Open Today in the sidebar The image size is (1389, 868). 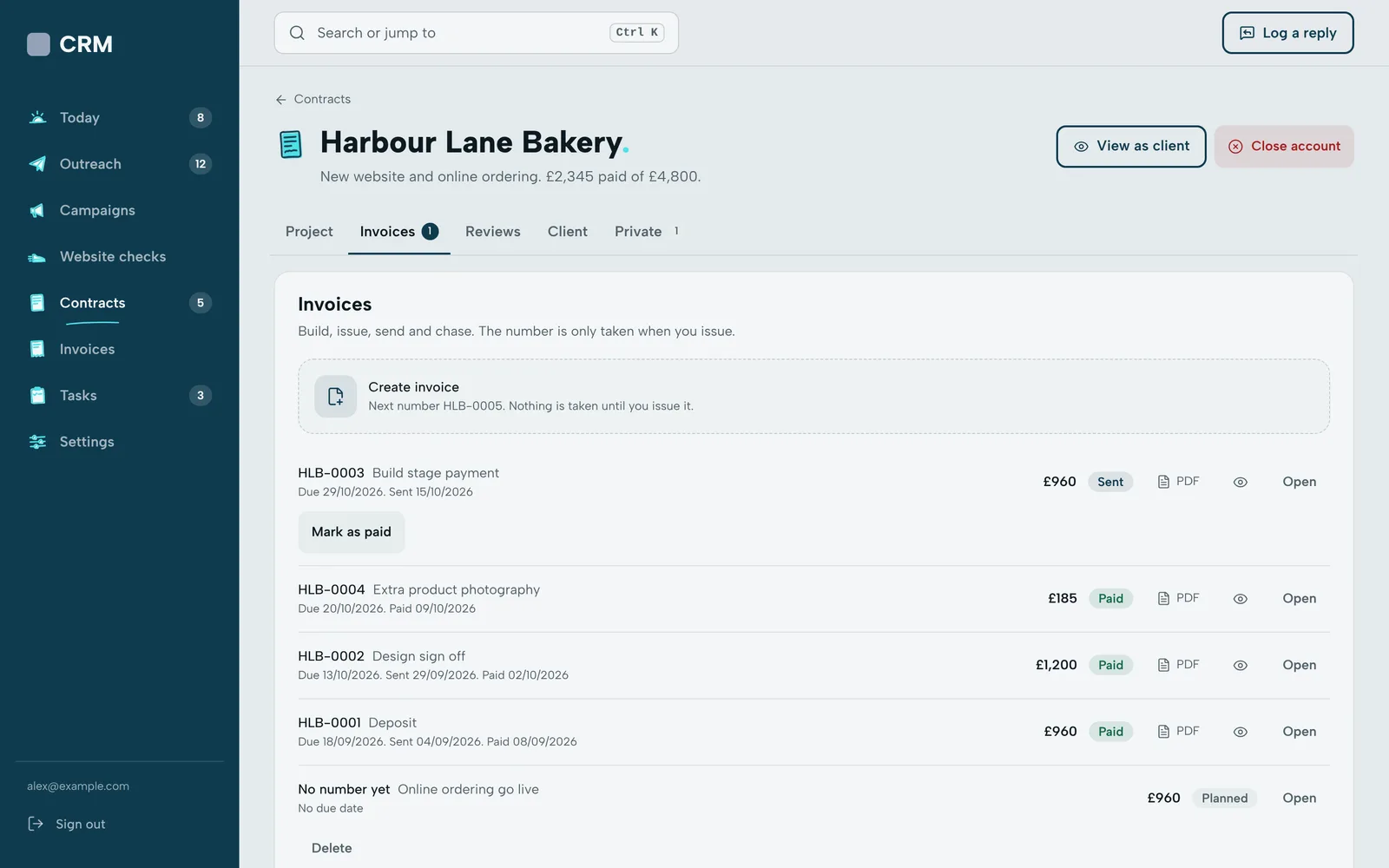(x=119, y=117)
